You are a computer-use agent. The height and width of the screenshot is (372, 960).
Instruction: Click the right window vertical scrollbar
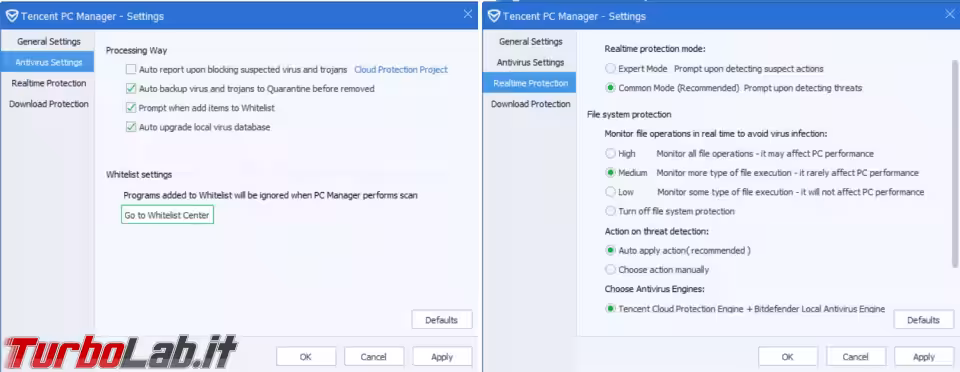coord(954,163)
